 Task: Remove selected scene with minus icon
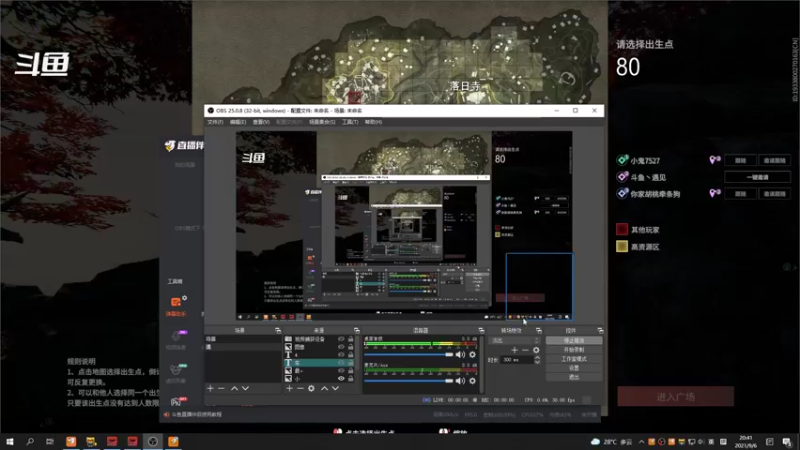(221, 388)
